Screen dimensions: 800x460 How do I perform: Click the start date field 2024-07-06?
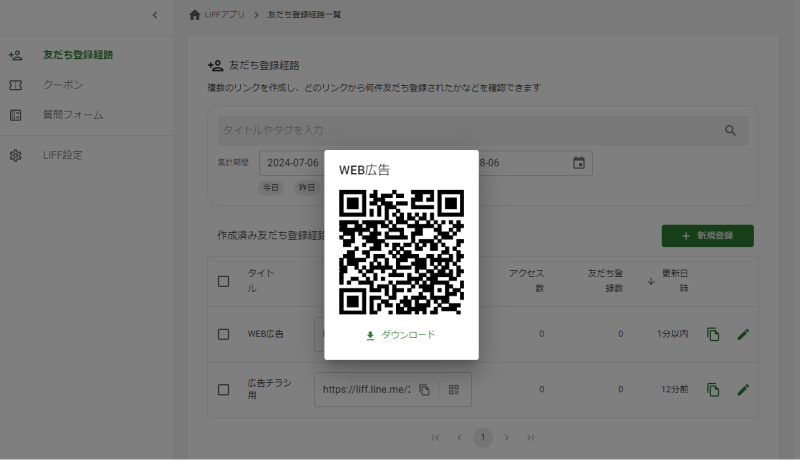click(x=292, y=163)
